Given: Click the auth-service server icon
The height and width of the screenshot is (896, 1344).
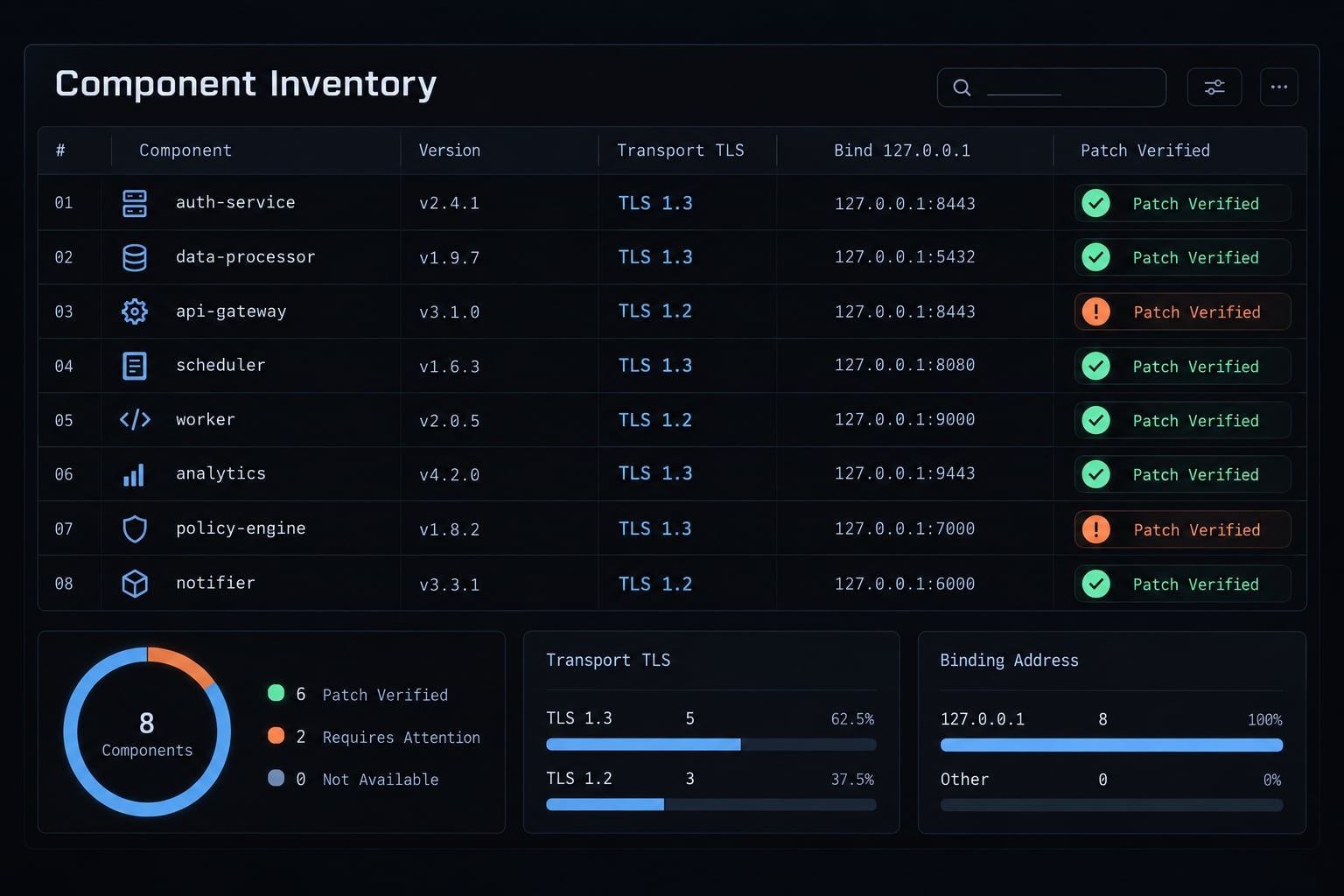Looking at the screenshot, I should [x=135, y=203].
